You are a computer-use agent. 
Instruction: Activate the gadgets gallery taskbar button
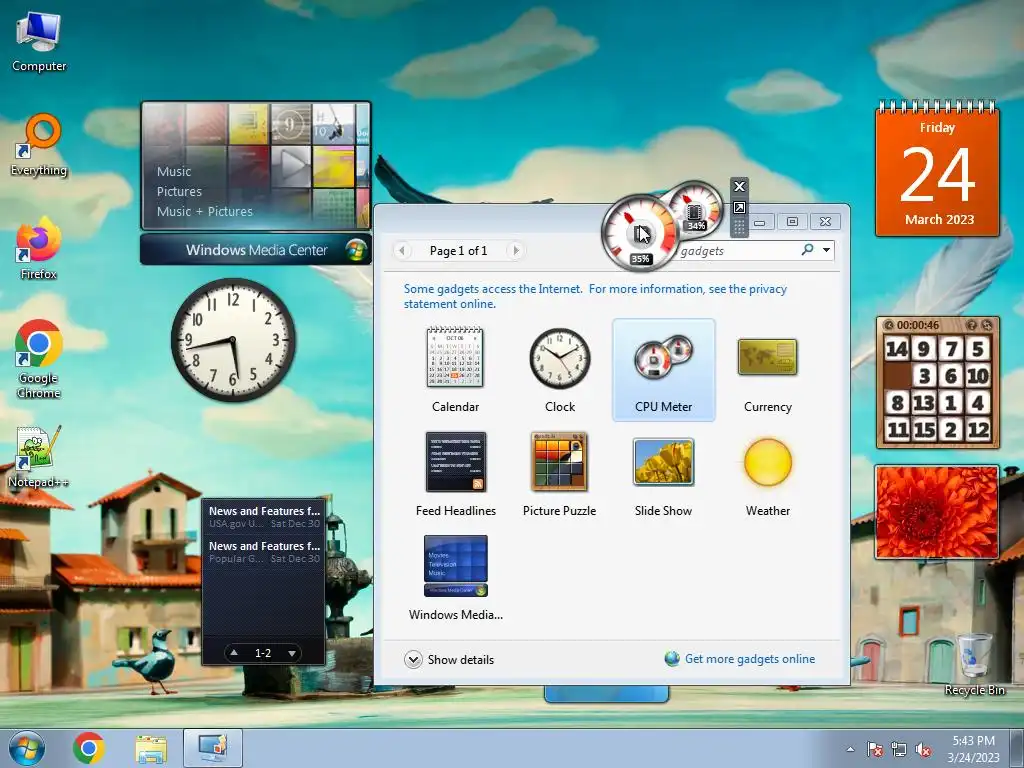pos(213,748)
